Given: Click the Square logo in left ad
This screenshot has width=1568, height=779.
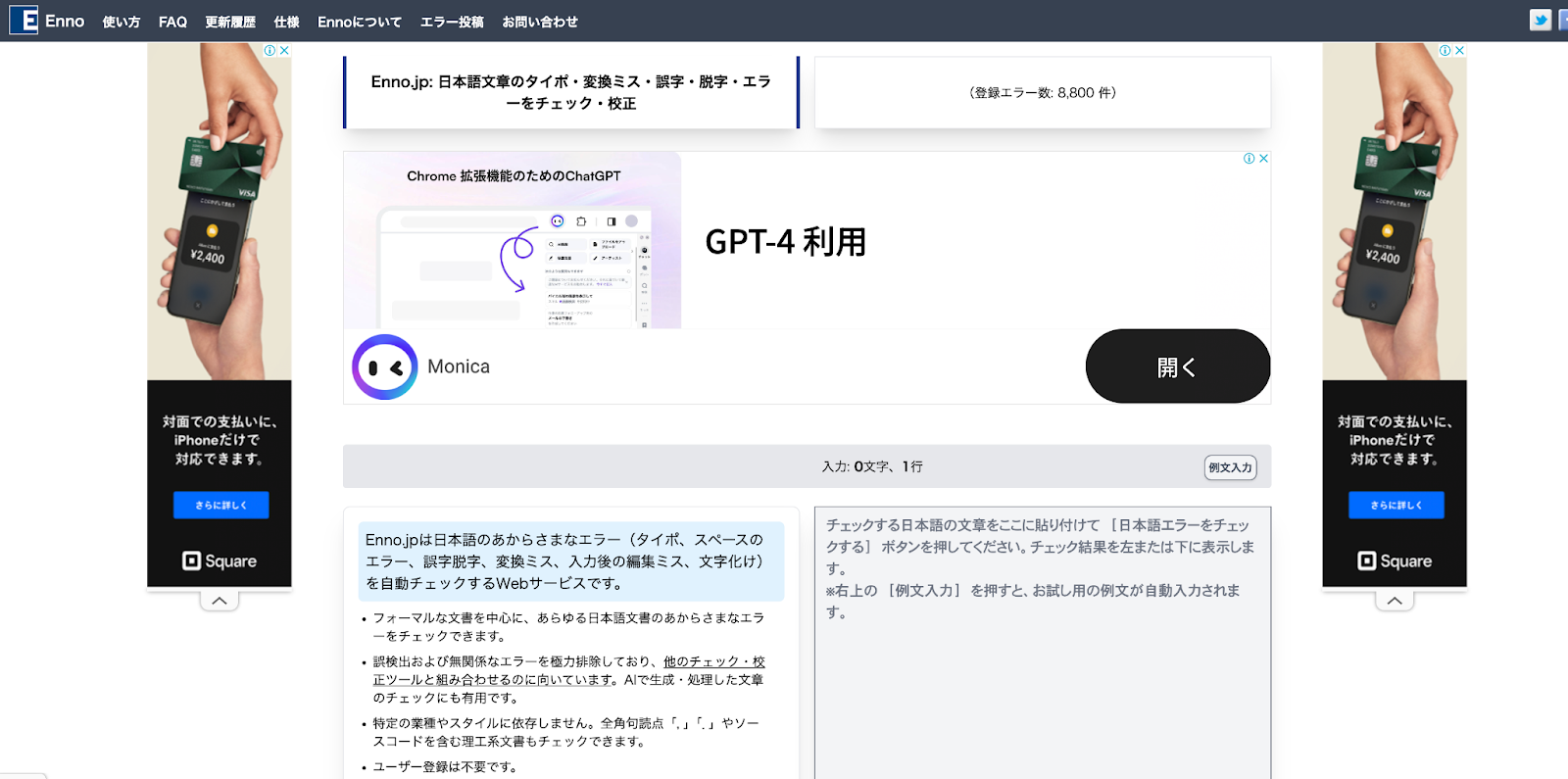Looking at the screenshot, I should (220, 560).
